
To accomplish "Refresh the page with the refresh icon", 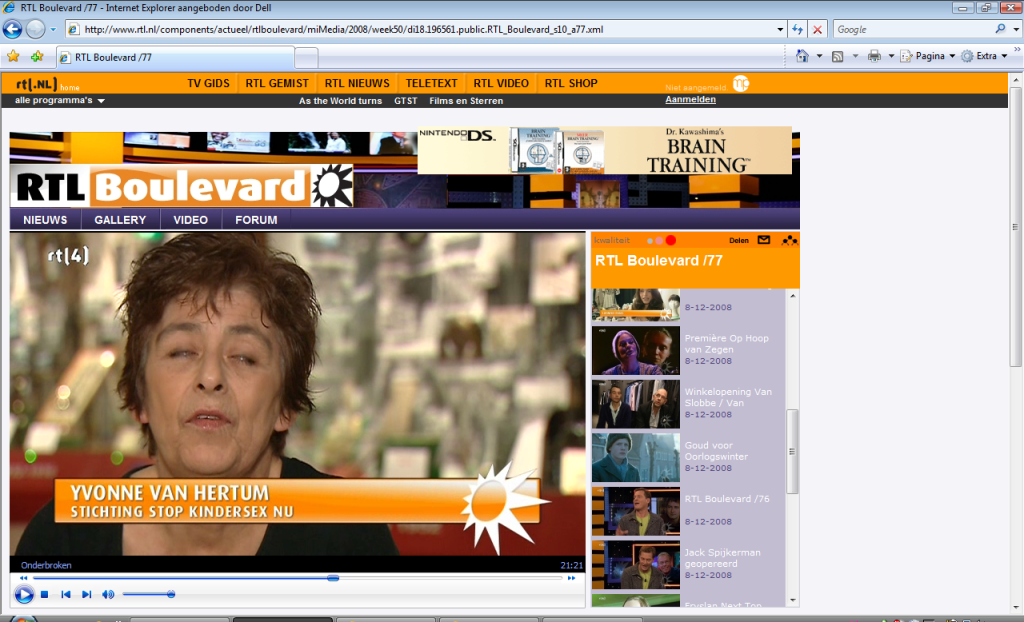I will pyautogui.click(x=797, y=29).
